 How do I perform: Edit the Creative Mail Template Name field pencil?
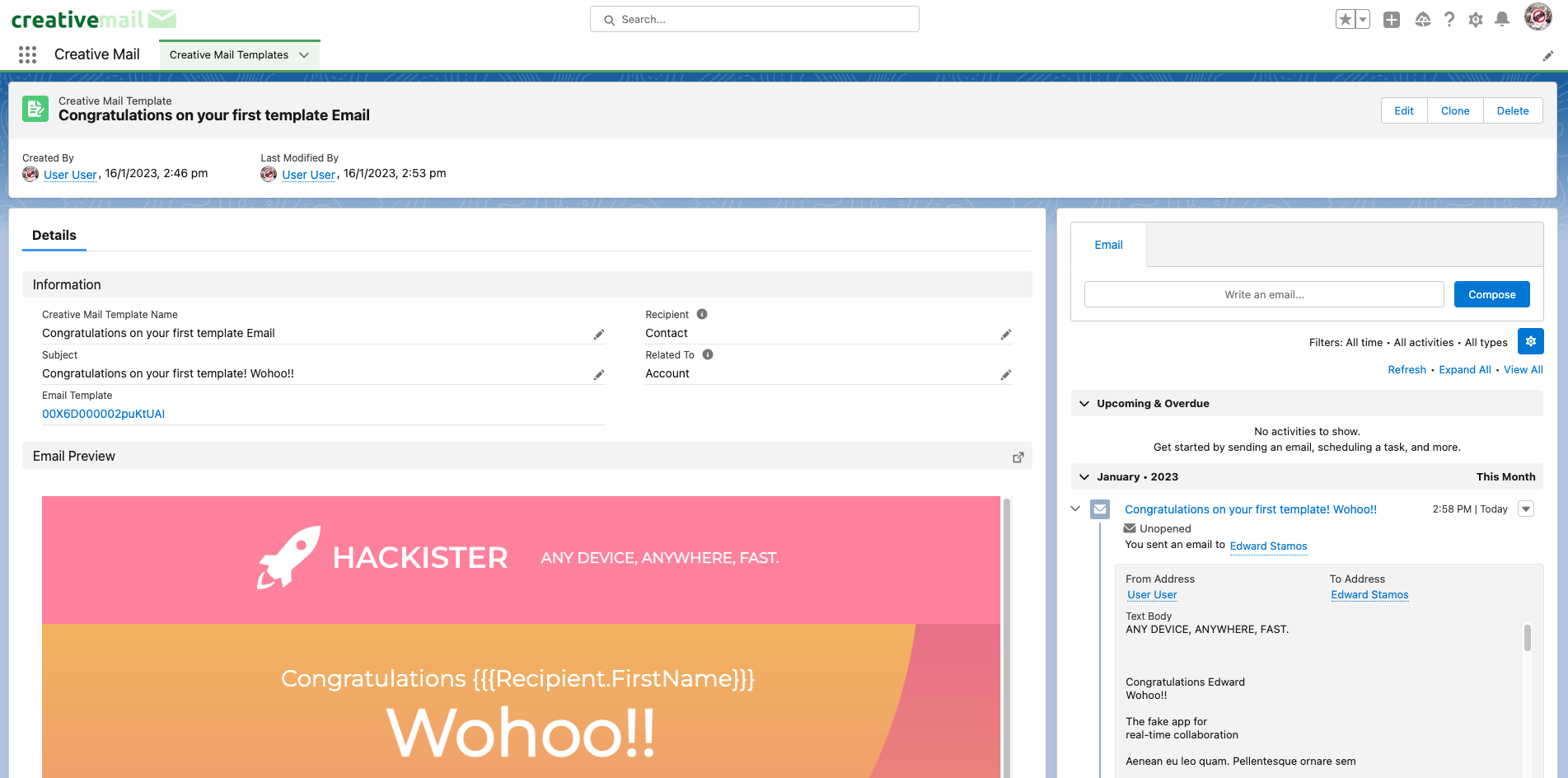(x=599, y=334)
